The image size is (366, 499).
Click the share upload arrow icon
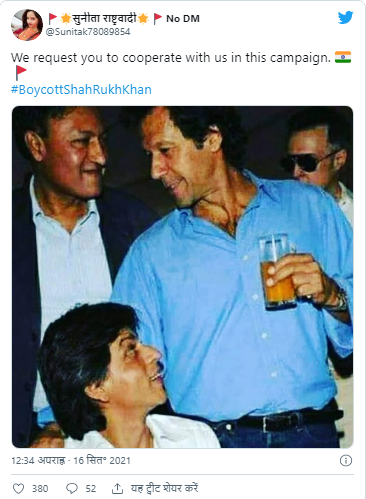click(117, 489)
